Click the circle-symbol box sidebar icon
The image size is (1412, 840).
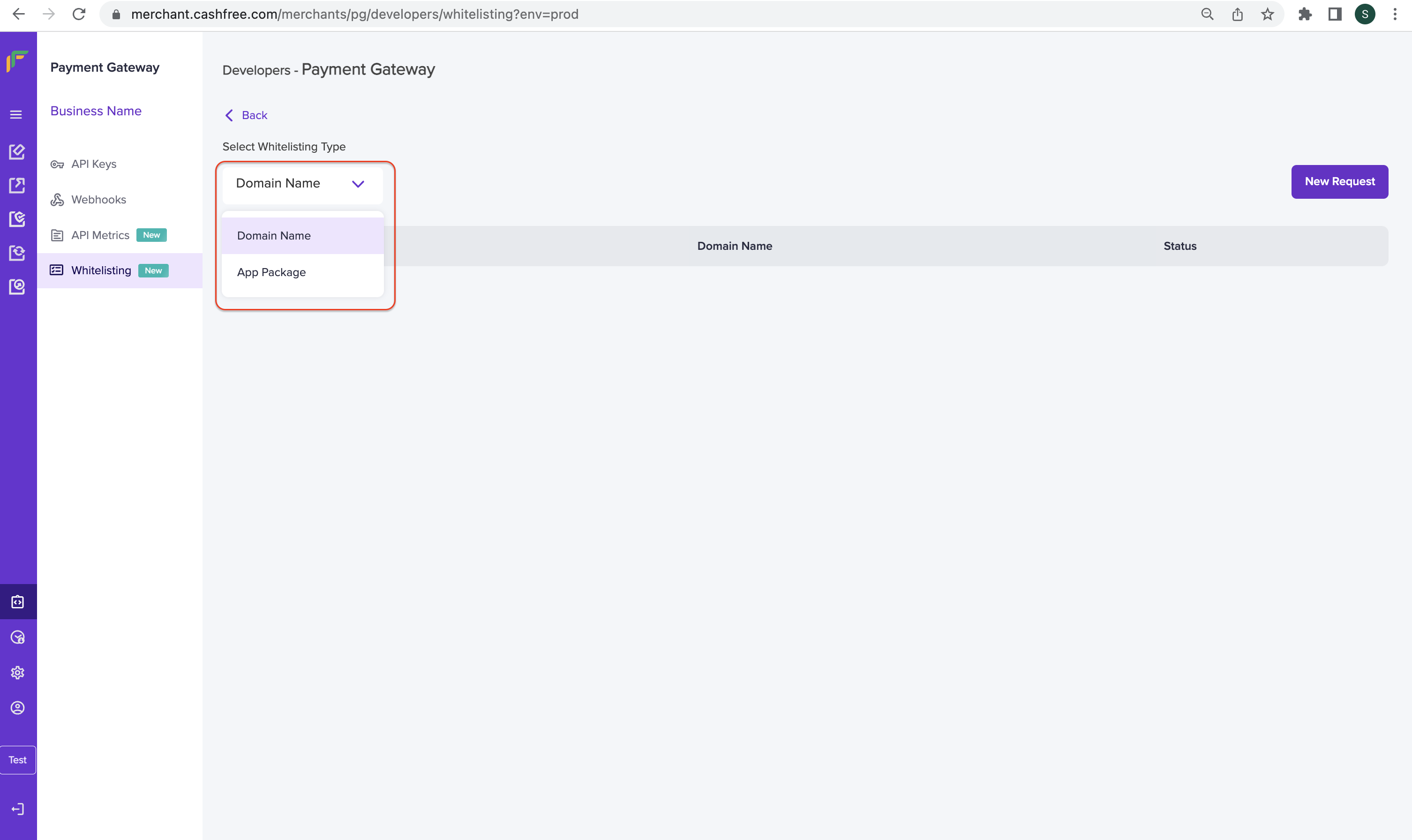tap(17, 286)
